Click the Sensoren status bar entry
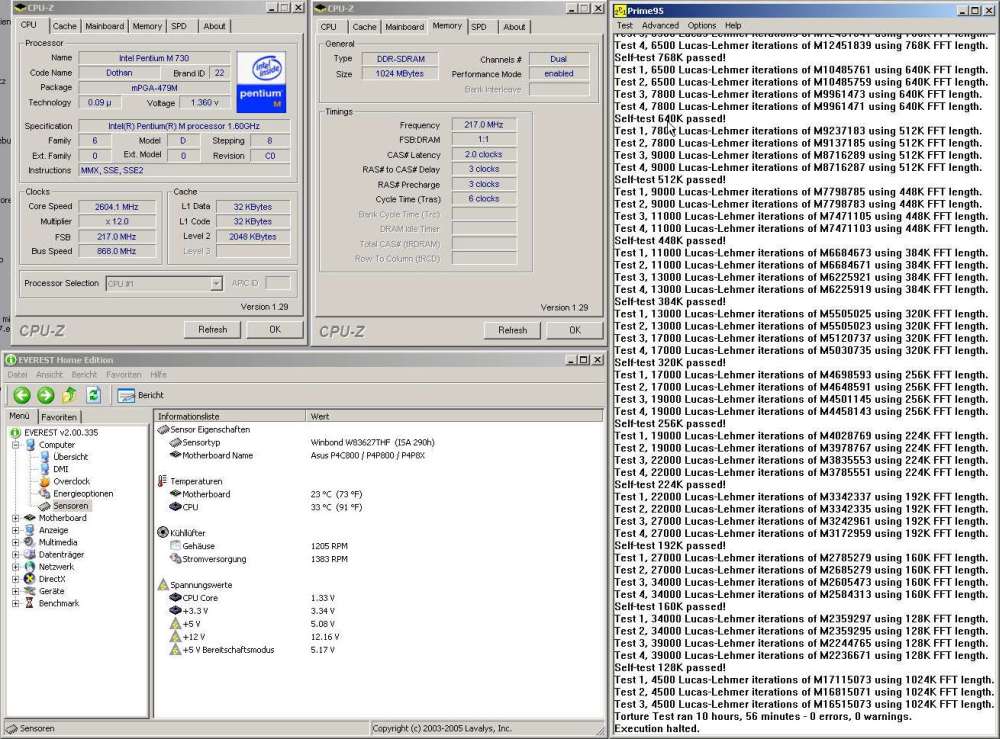 click(31, 728)
